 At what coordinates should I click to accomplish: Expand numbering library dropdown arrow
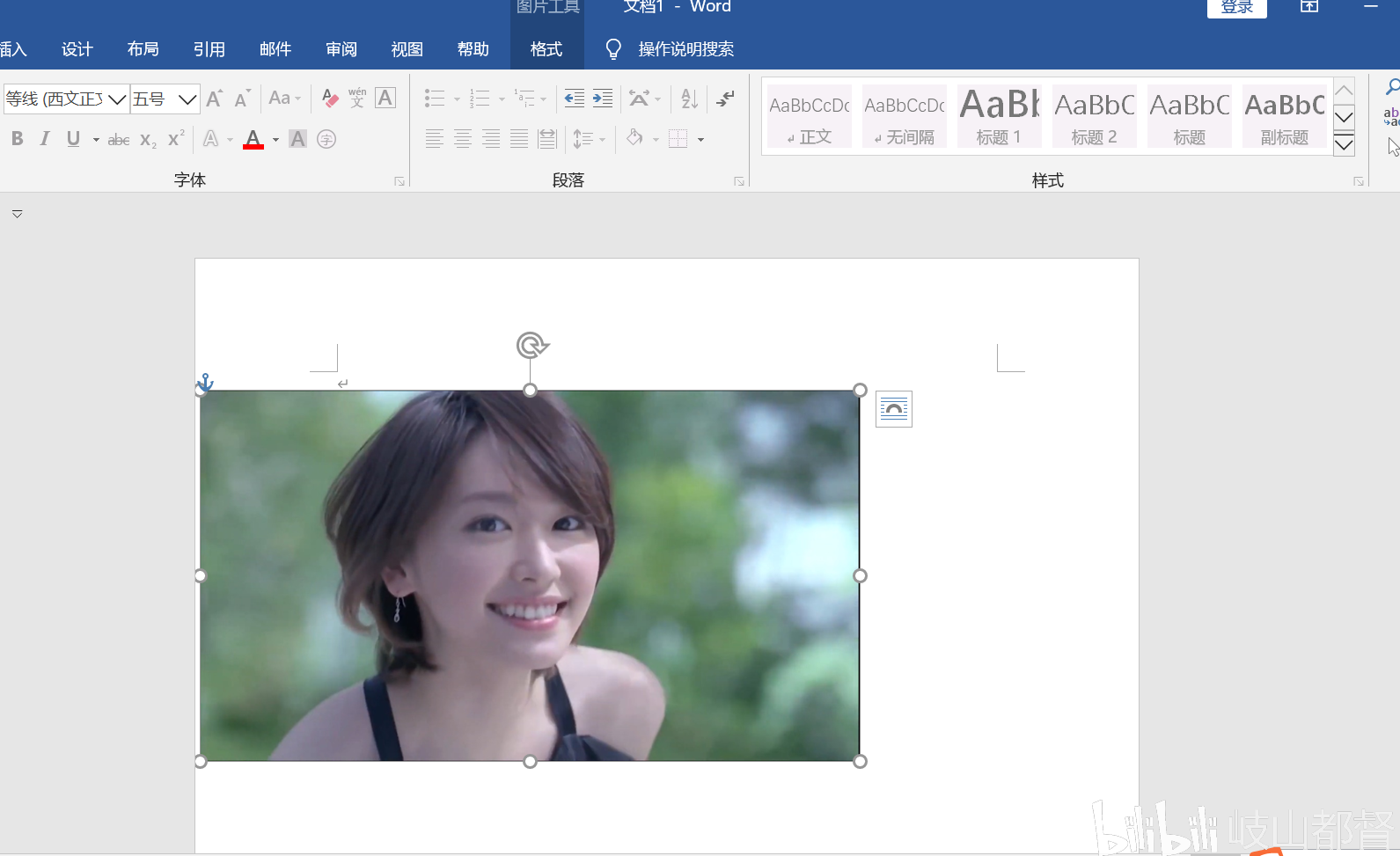point(502,99)
